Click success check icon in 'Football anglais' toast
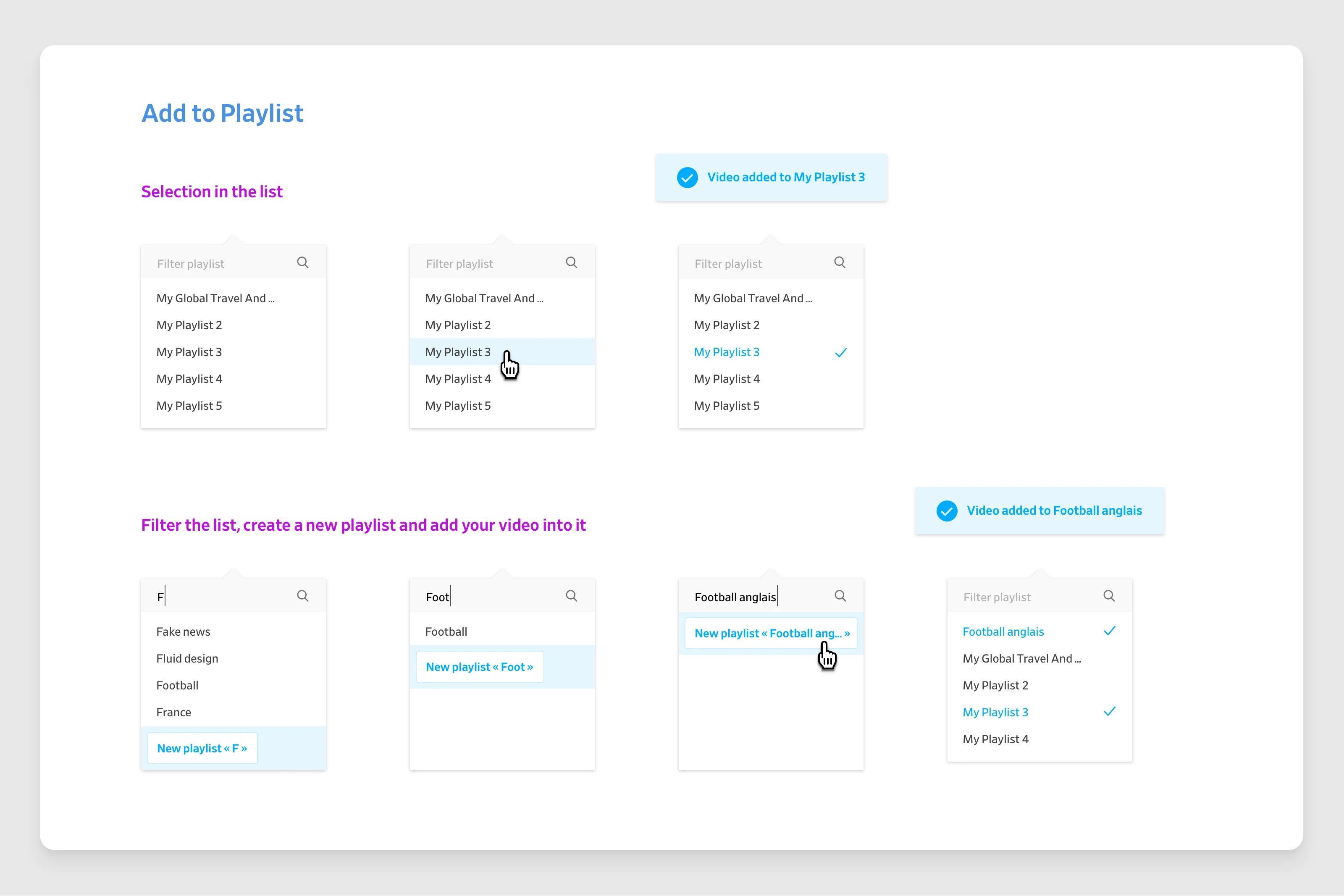Image resolution: width=1344 pixels, height=896 pixels. click(x=946, y=511)
